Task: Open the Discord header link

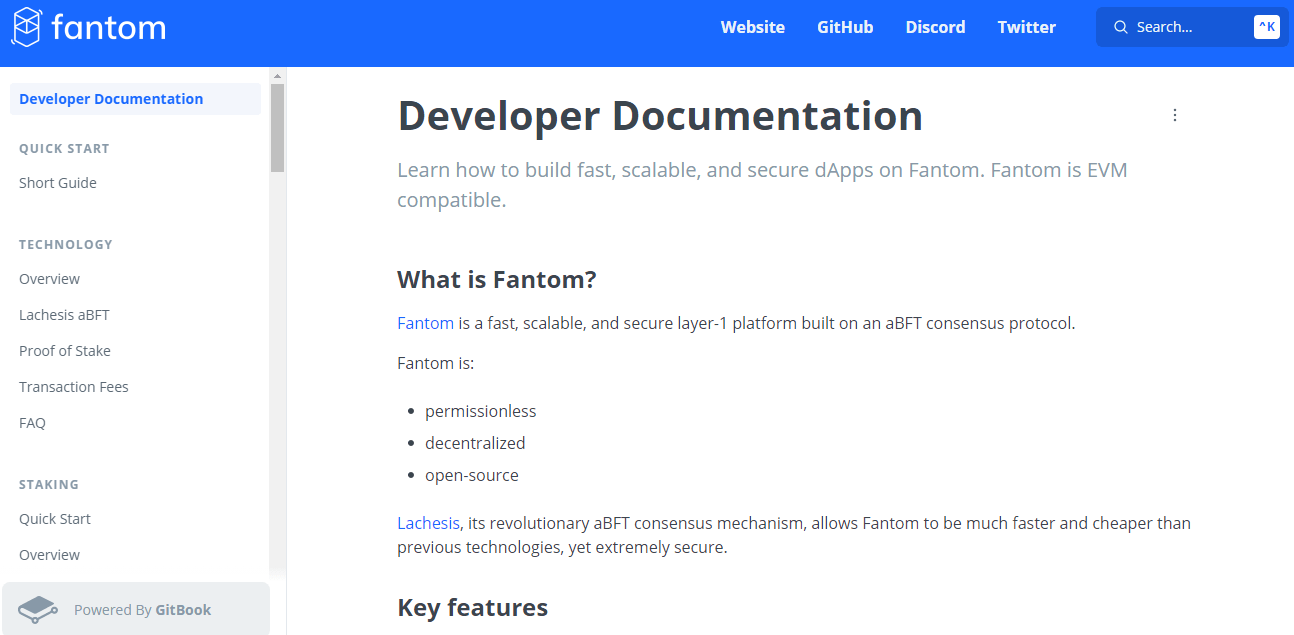Action: [936, 27]
